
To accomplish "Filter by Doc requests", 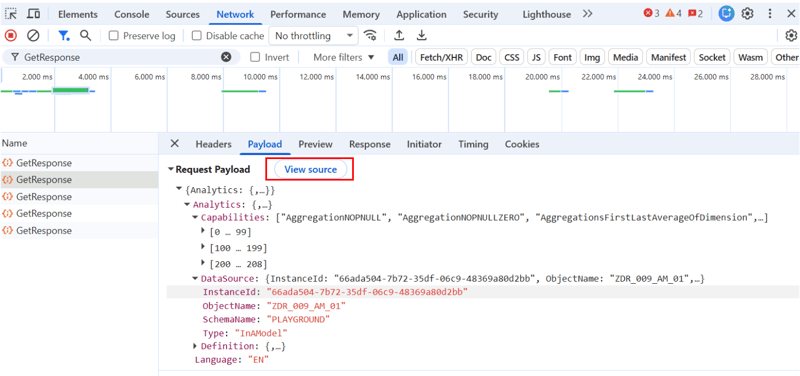I will coord(484,57).
